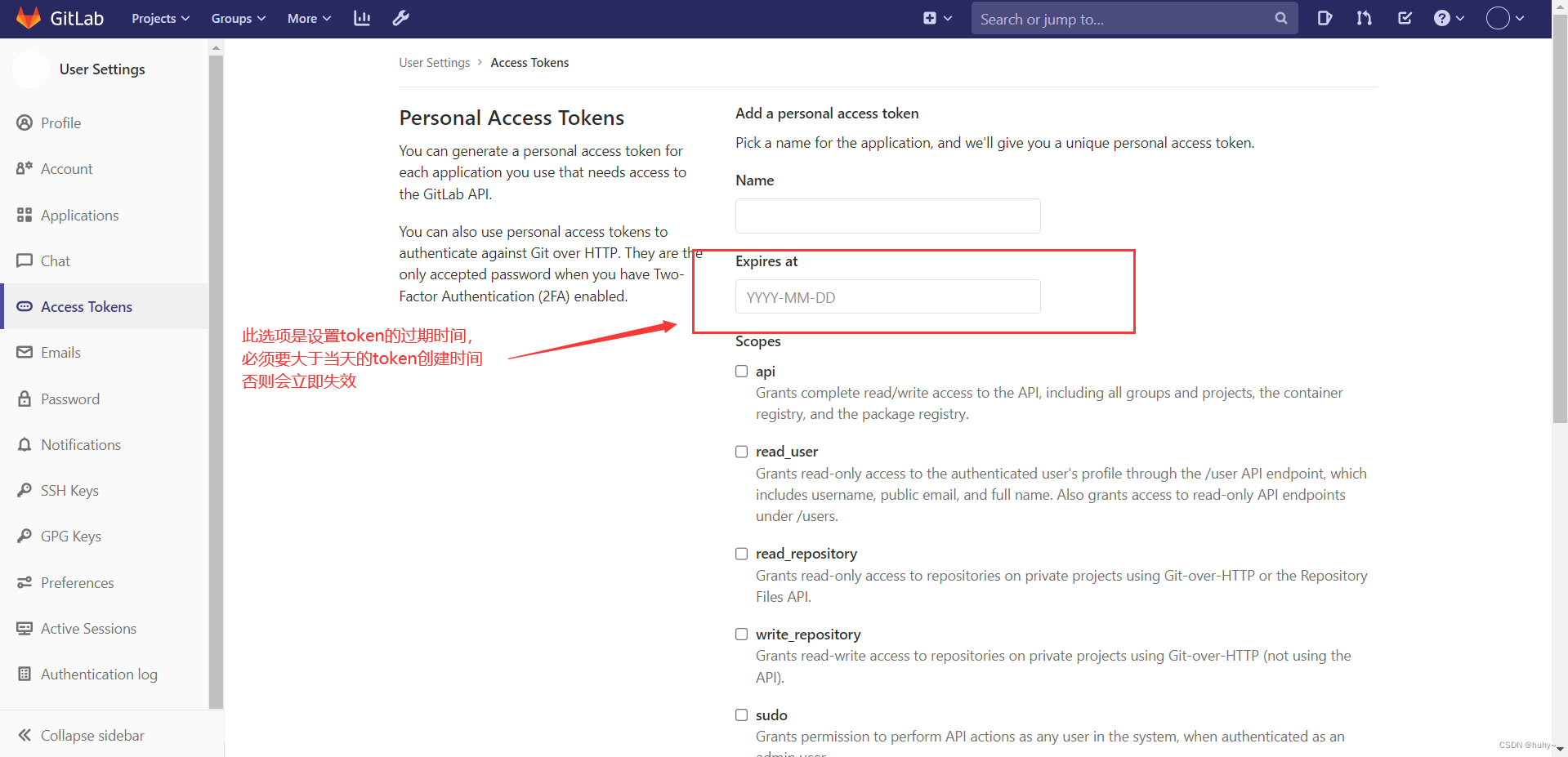Open the To-Do list checkmark icon
The height and width of the screenshot is (757, 1568).
point(1405,18)
